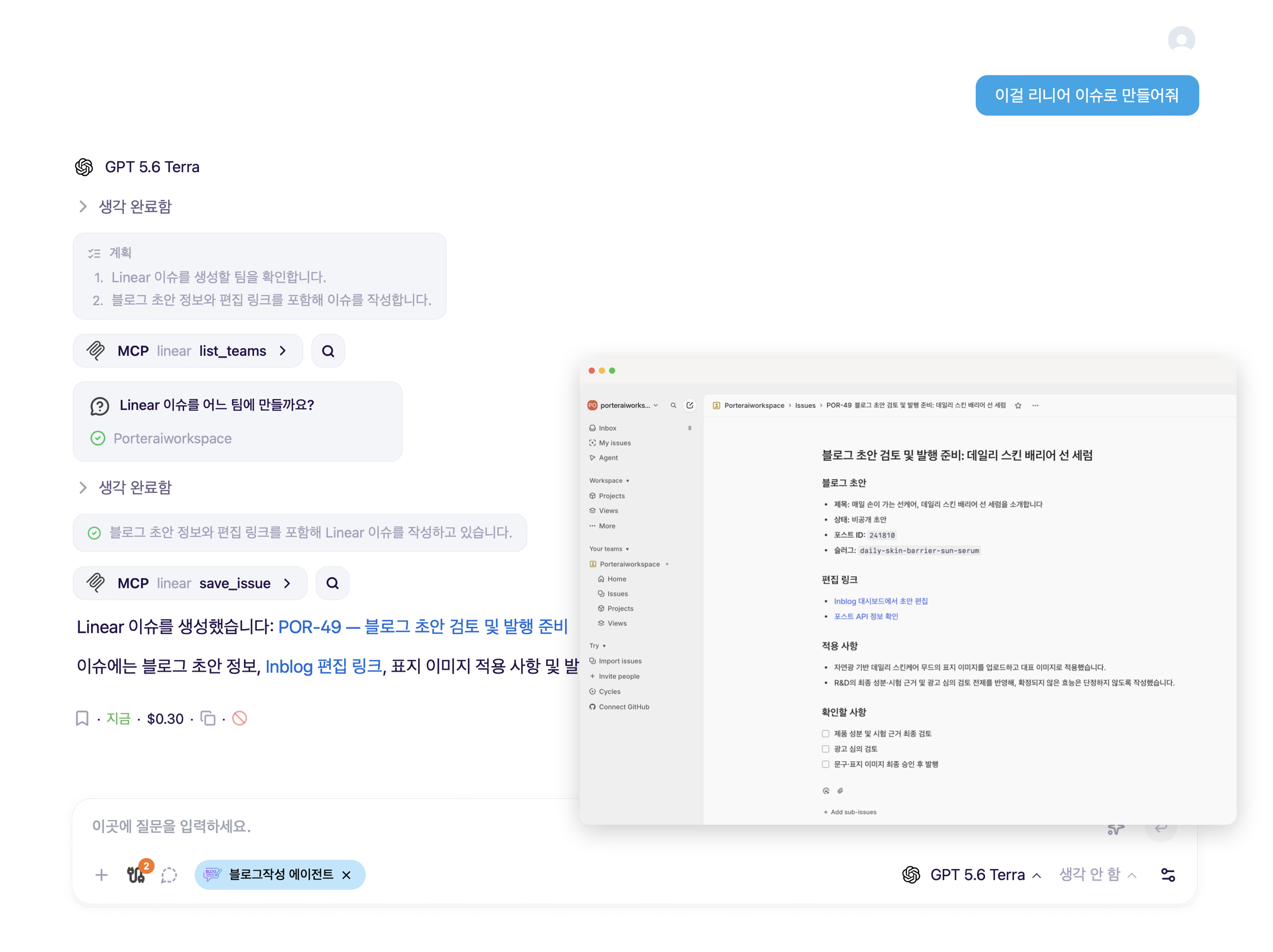Open the connectors plug icon with badge 2
1273x952 pixels.
pos(137,875)
